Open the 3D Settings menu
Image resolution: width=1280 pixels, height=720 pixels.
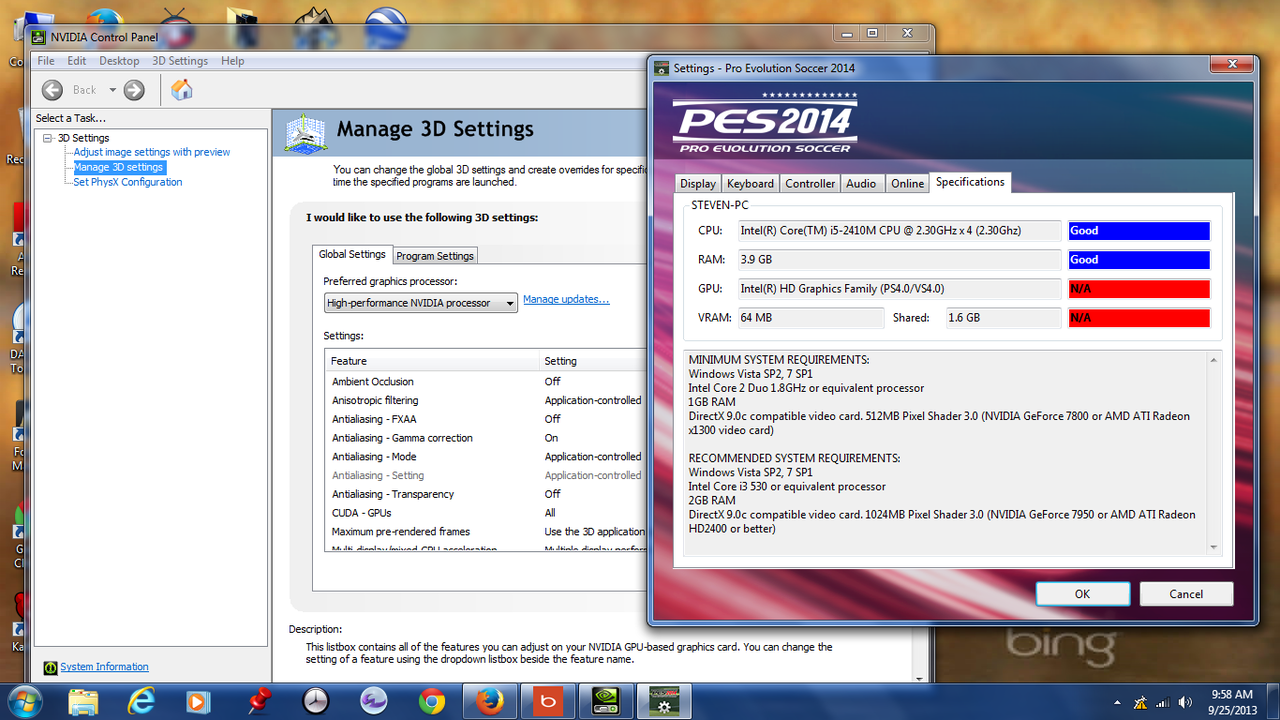[x=180, y=61]
